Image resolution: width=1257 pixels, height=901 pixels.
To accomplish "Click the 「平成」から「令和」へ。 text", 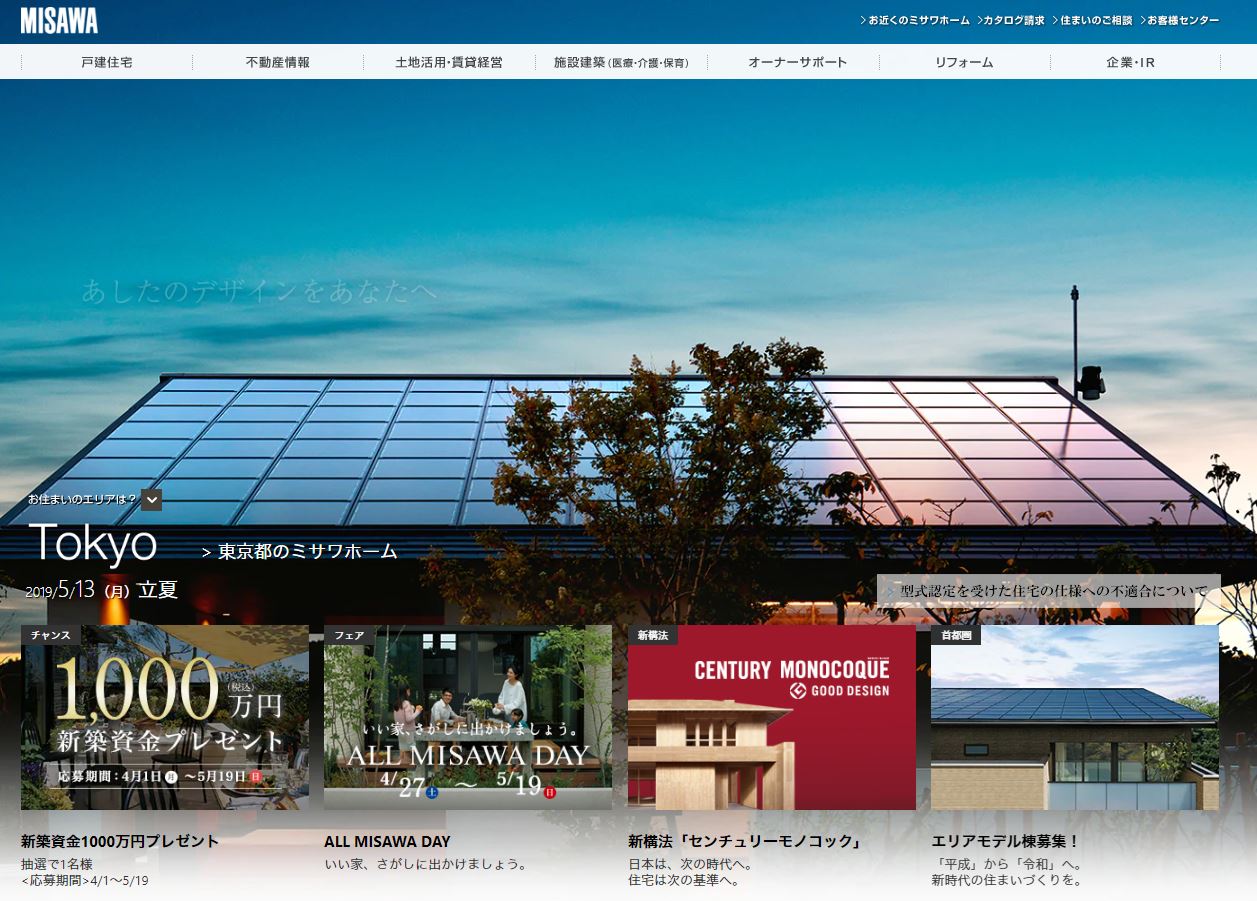I will [1006, 864].
